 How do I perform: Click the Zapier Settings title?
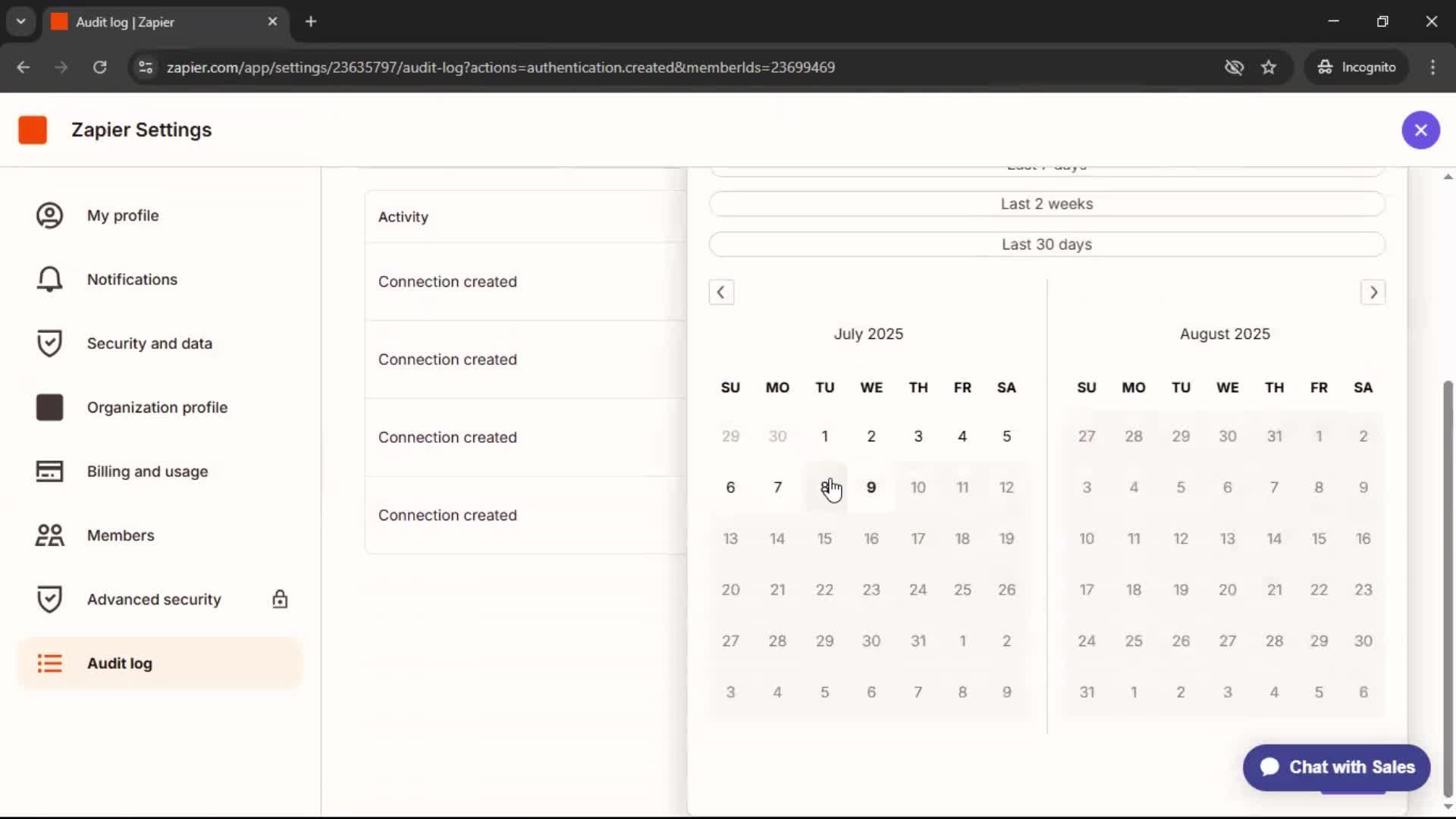point(141,130)
